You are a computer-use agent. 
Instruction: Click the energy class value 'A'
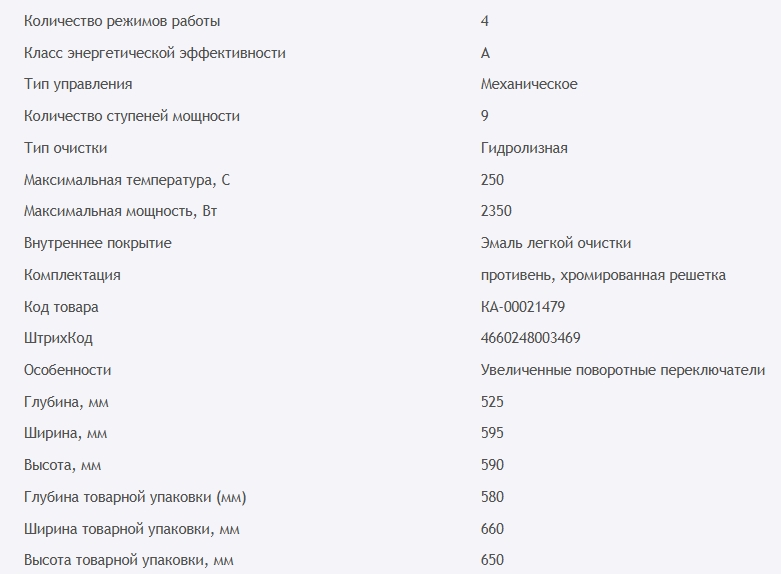click(x=485, y=53)
